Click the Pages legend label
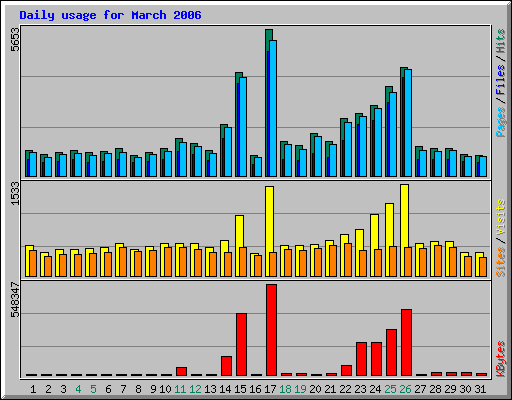Image resolution: width=512 pixels, height=400 pixels. (500, 122)
